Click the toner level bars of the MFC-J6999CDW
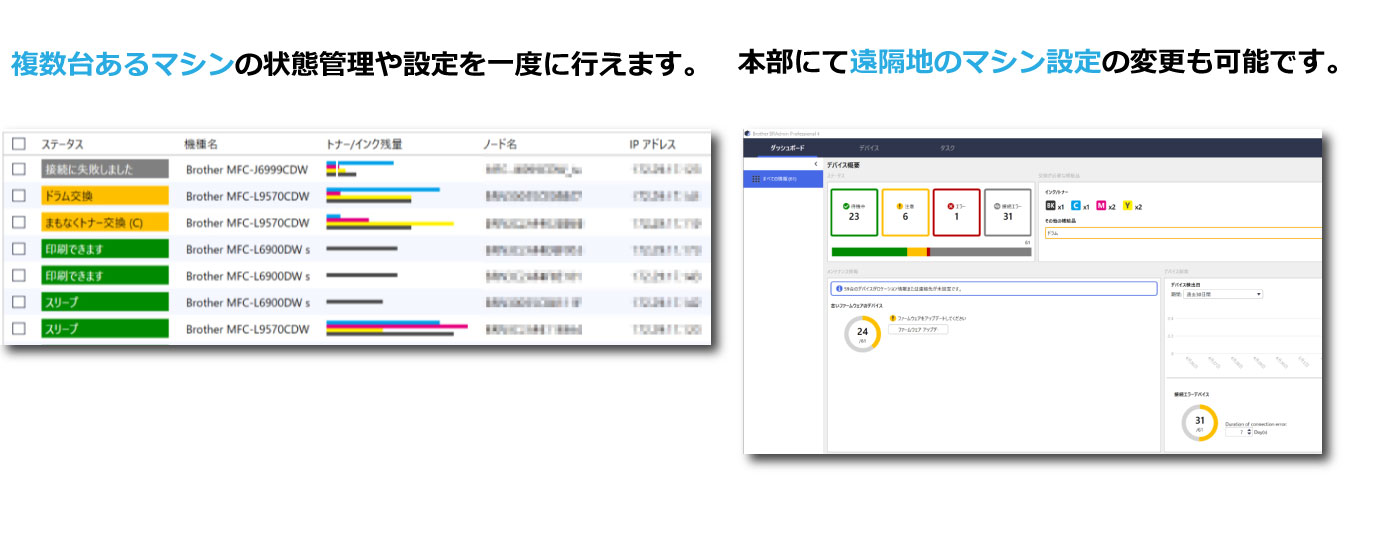1400x550 pixels. 361,169
